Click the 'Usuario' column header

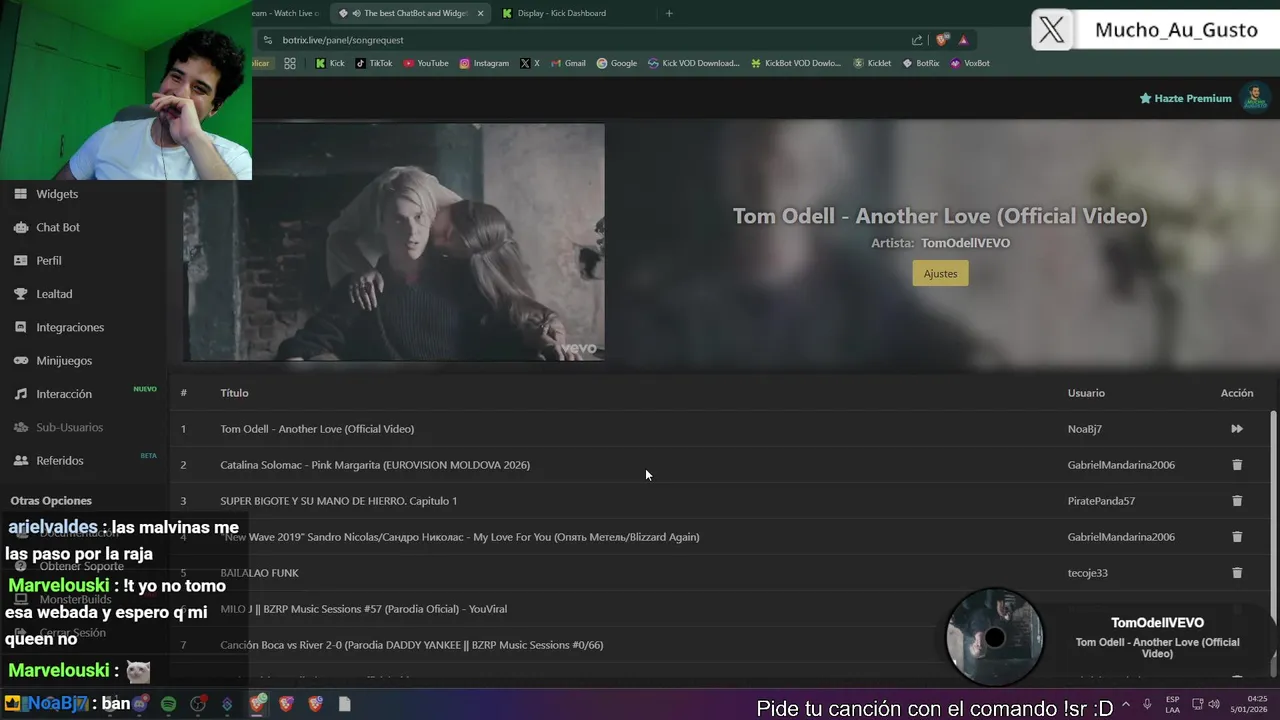pyautogui.click(x=1086, y=393)
